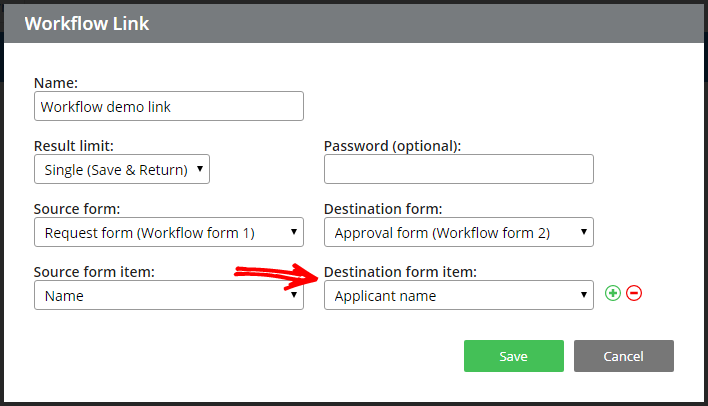This screenshot has width=708, height=406.
Task: Click the 'Name:' field label
Action: click(x=56, y=83)
